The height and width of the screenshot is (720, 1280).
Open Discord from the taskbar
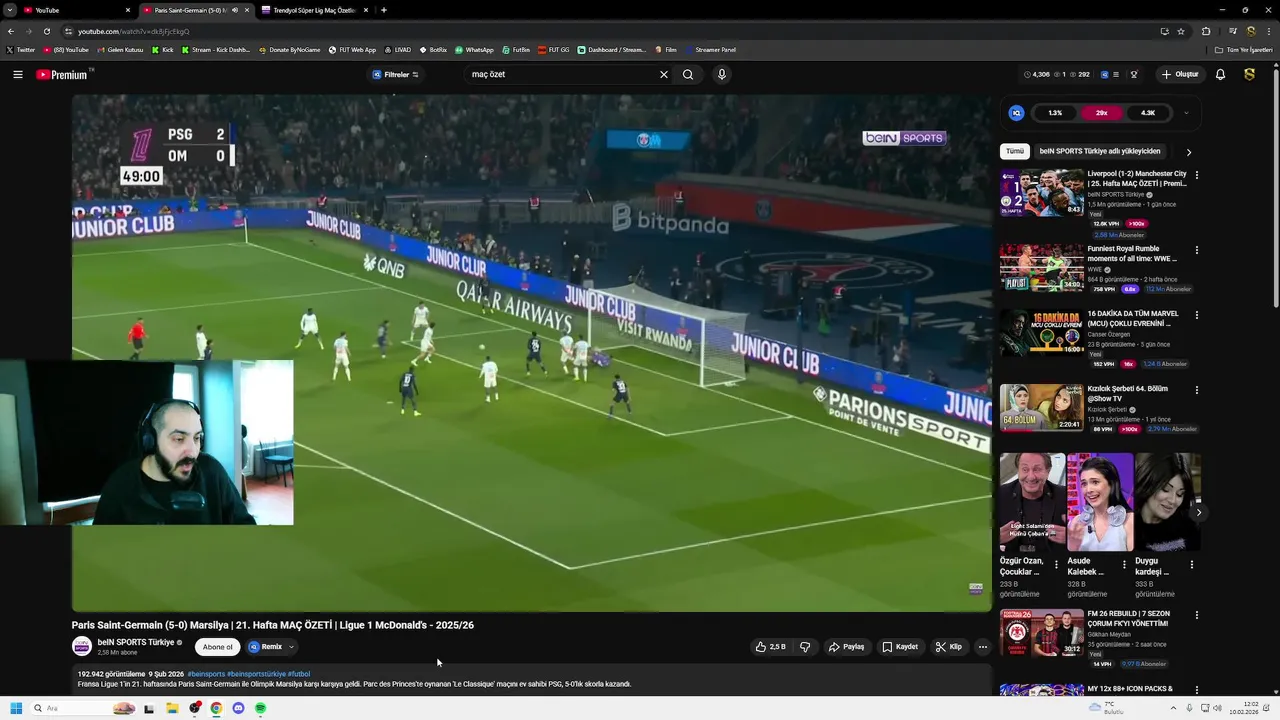[238, 708]
